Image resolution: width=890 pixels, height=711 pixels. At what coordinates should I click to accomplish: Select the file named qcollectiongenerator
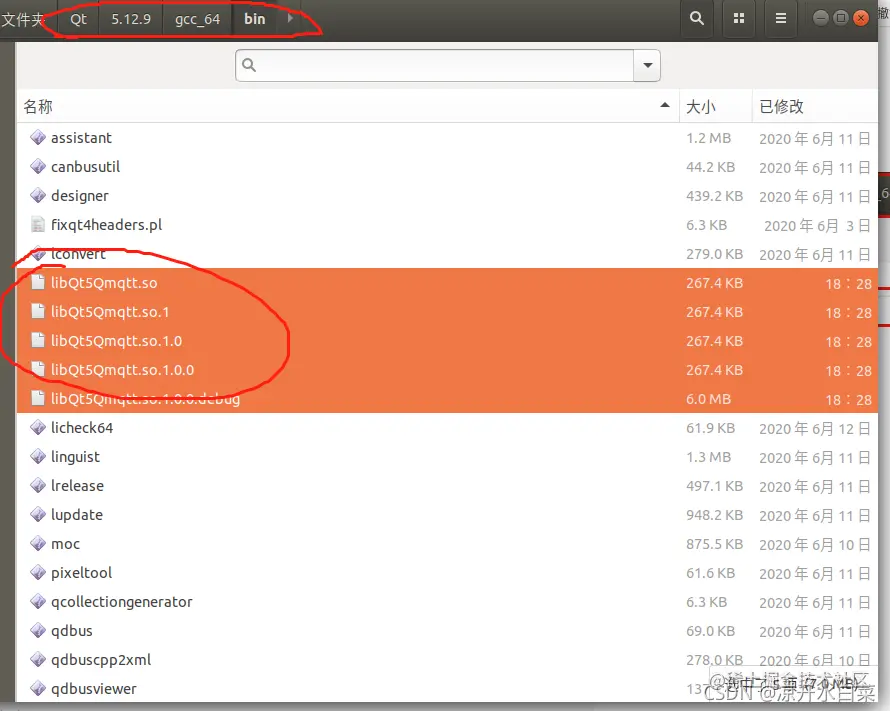click(447, 601)
